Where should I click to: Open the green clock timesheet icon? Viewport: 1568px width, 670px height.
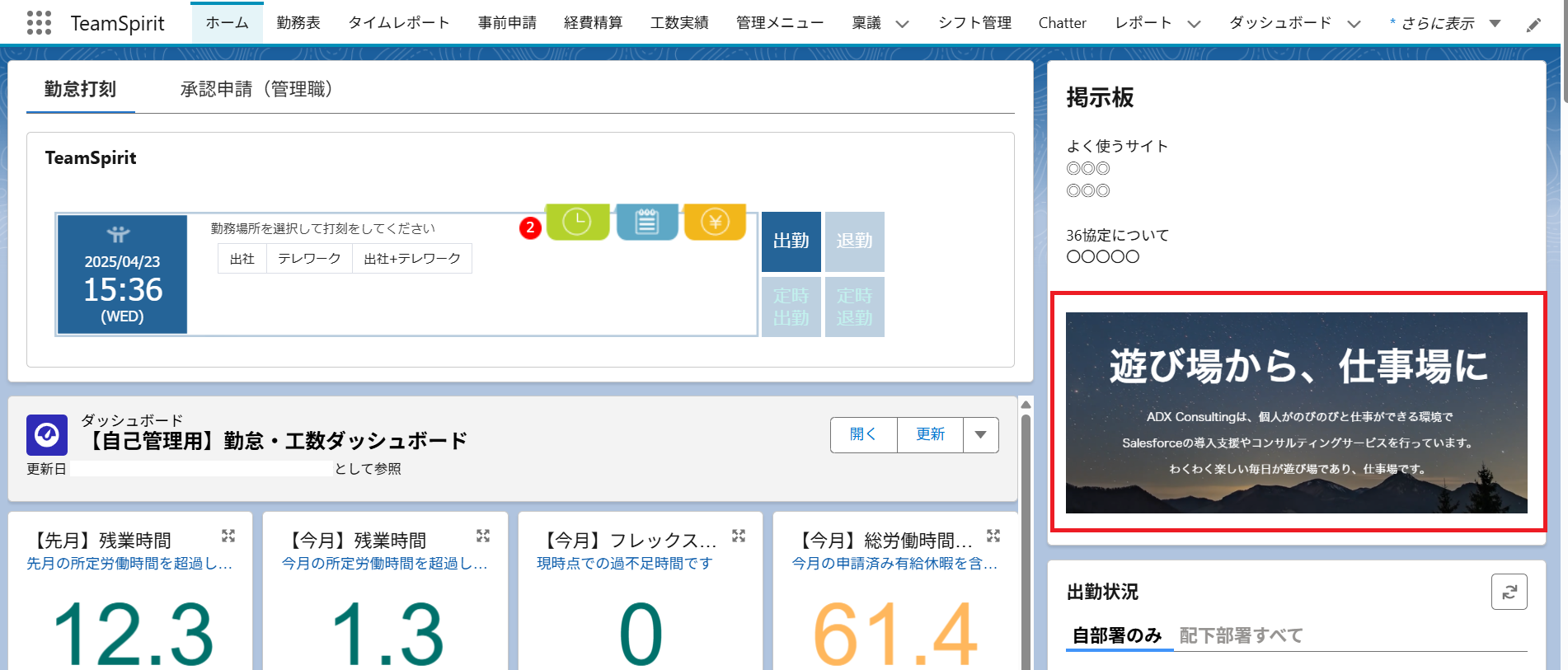coord(577,222)
